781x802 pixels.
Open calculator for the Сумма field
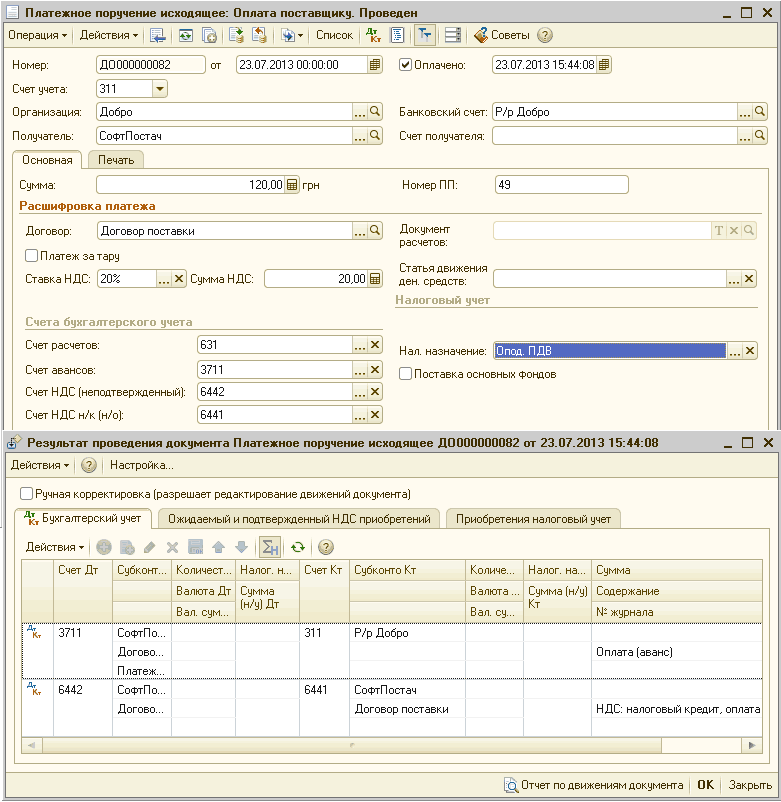[292, 184]
